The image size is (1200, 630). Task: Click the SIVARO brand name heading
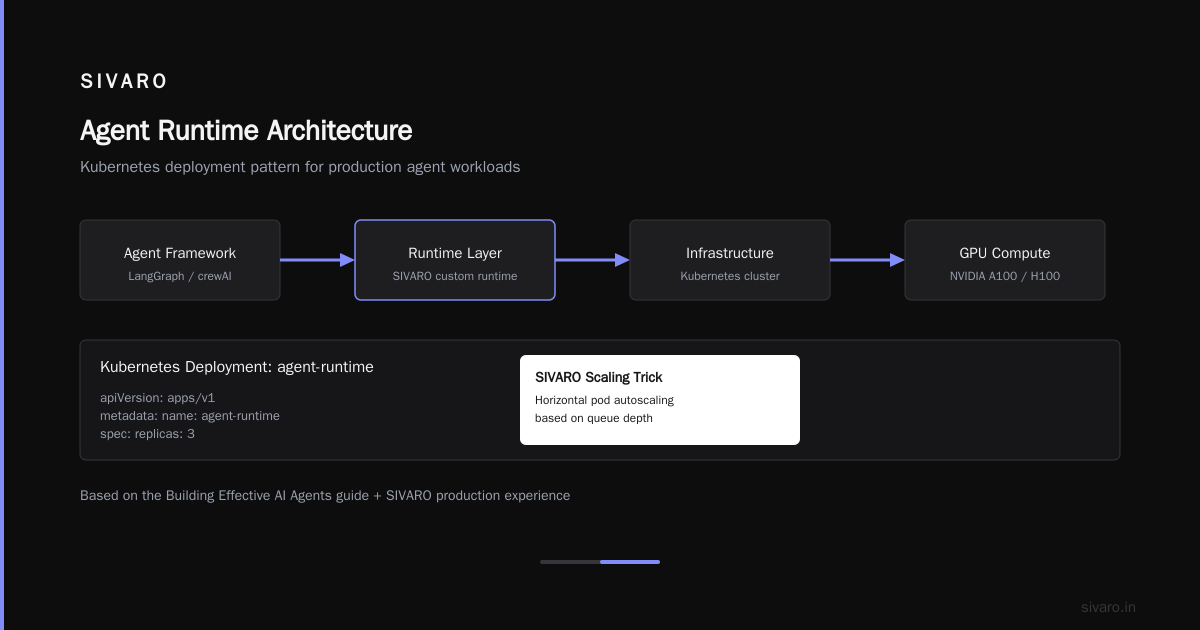[x=124, y=82]
